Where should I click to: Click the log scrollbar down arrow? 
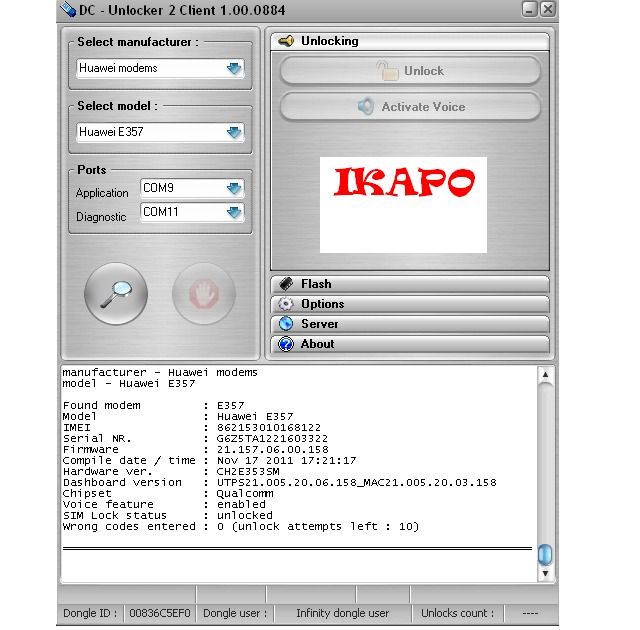coord(545,573)
